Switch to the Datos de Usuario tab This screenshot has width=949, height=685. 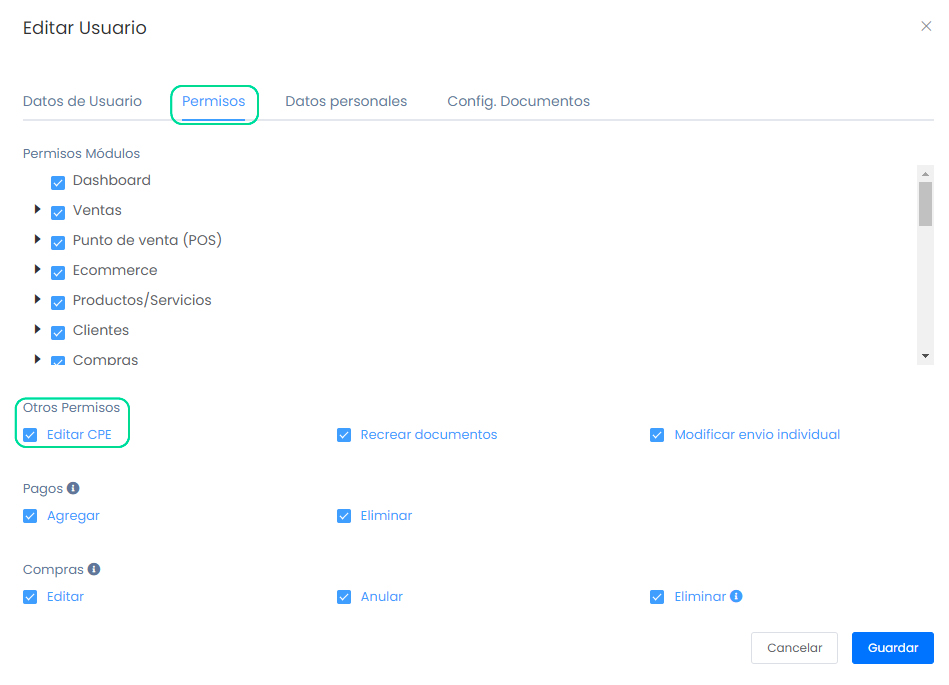82,101
